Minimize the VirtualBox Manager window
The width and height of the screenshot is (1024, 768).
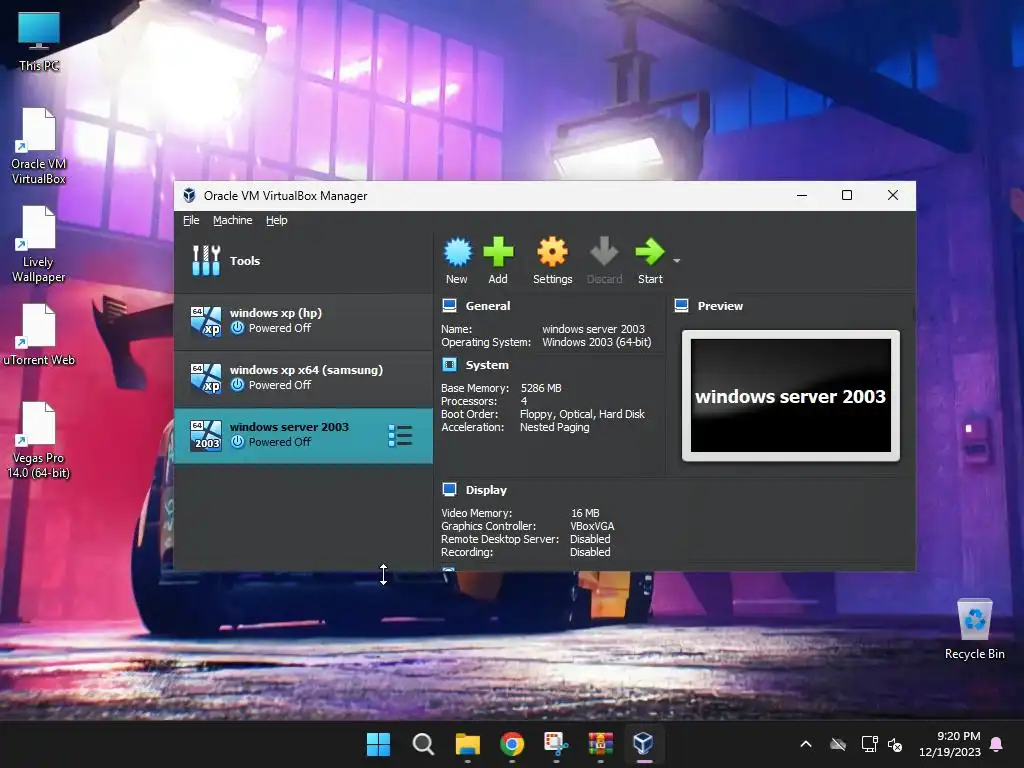[802, 195]
